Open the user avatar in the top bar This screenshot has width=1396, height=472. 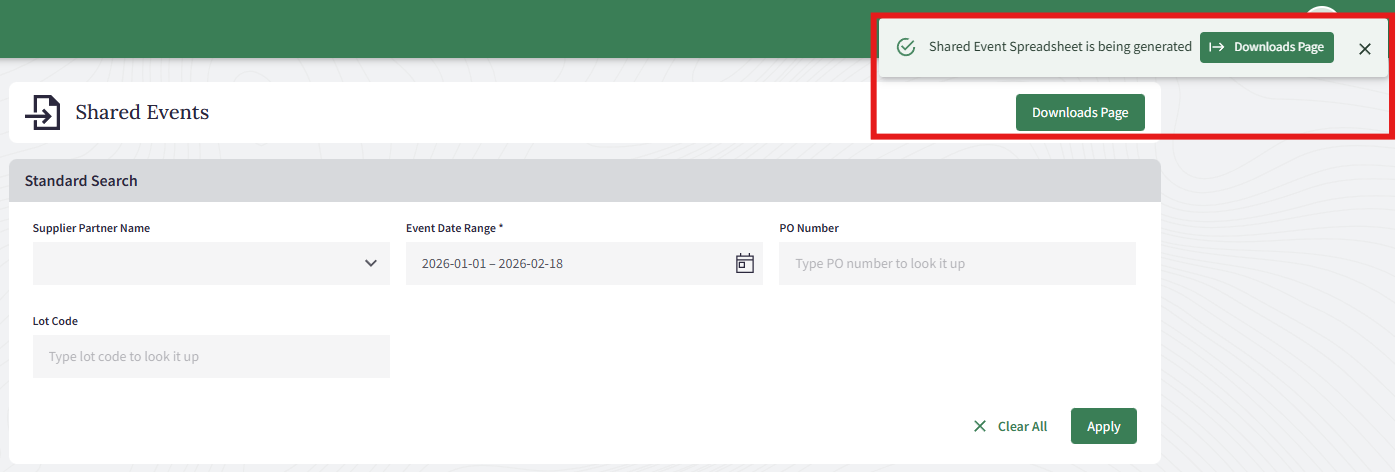click(x=1322, y=12)
